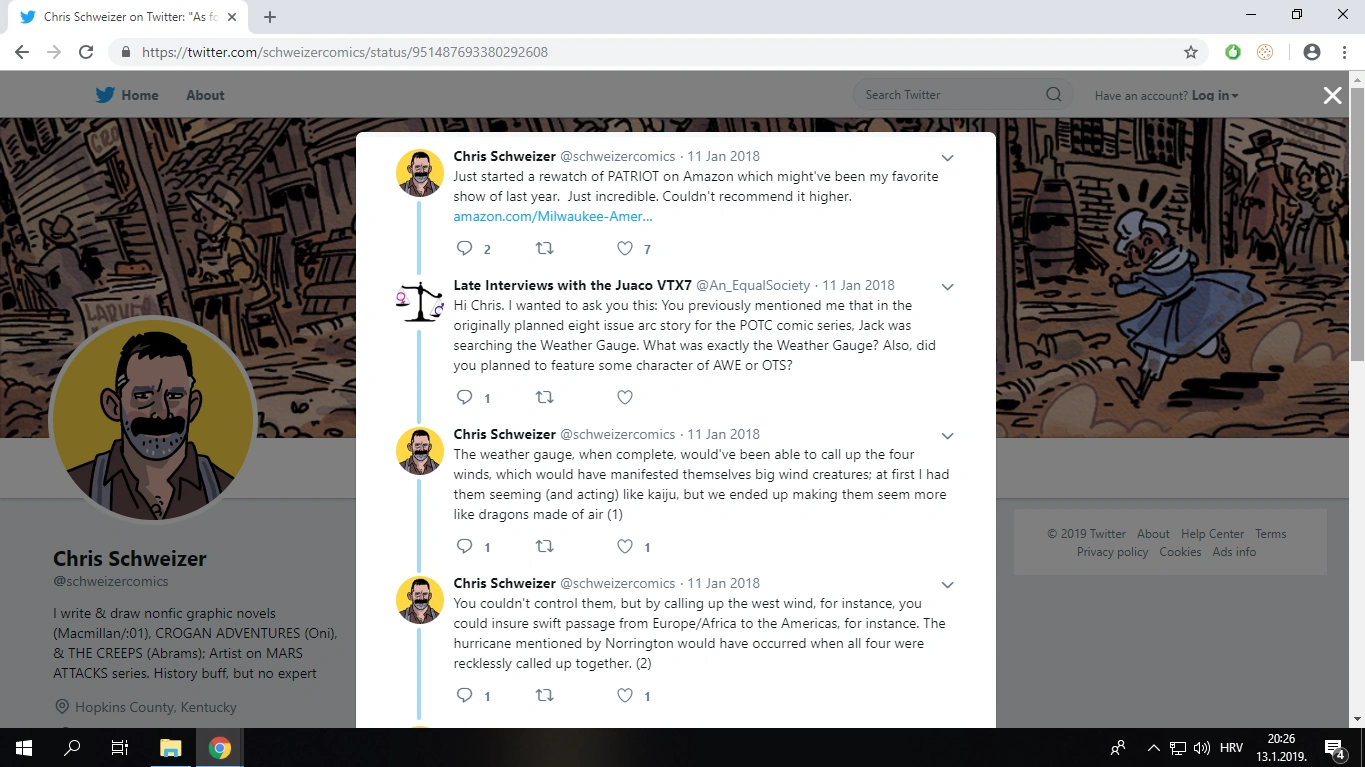1365x767 pixels.
Task: Open the Log in dropdown
Action: (1215, 96)
